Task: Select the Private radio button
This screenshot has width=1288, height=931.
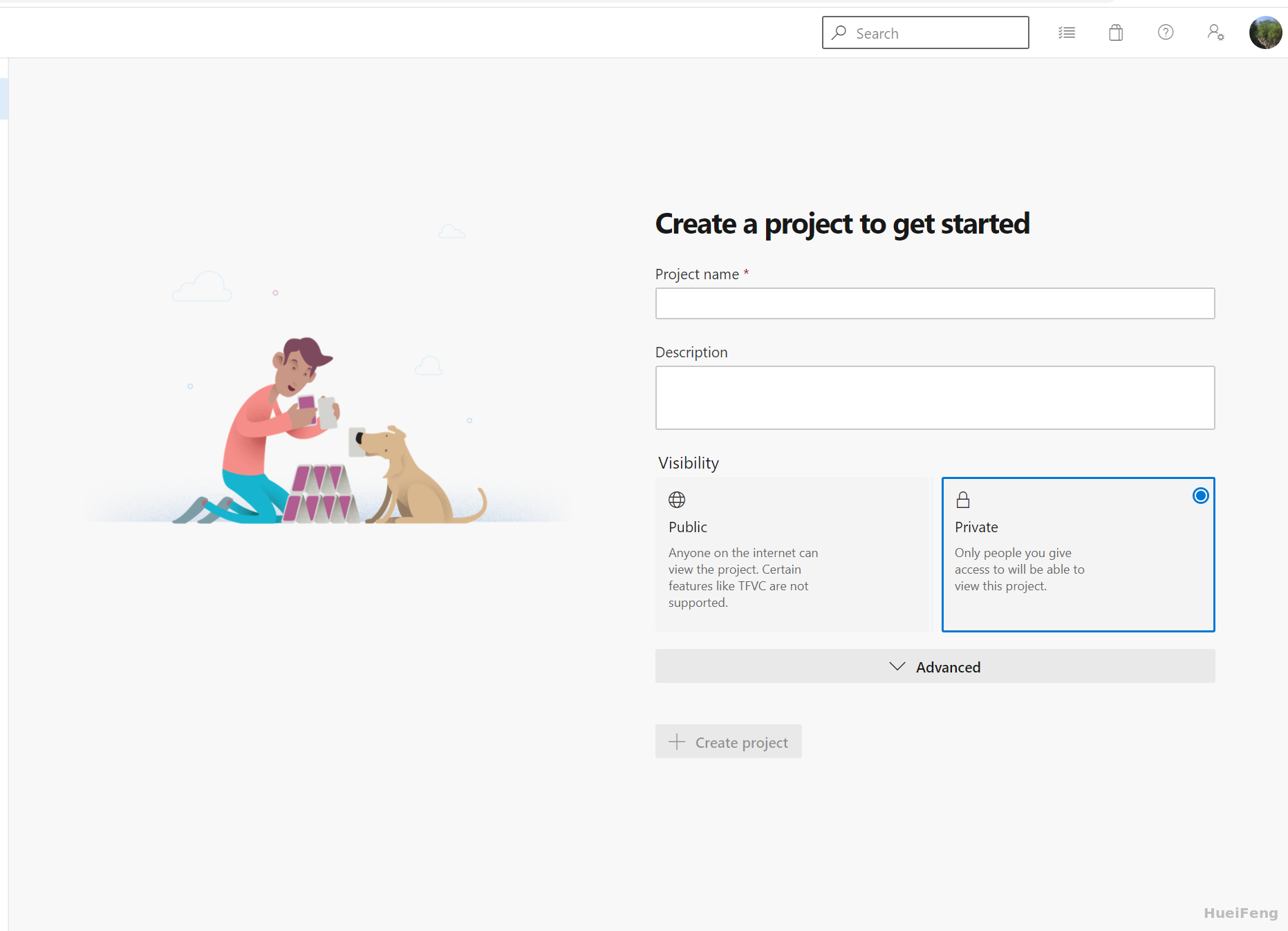Action: click(x=1200, y=496)
